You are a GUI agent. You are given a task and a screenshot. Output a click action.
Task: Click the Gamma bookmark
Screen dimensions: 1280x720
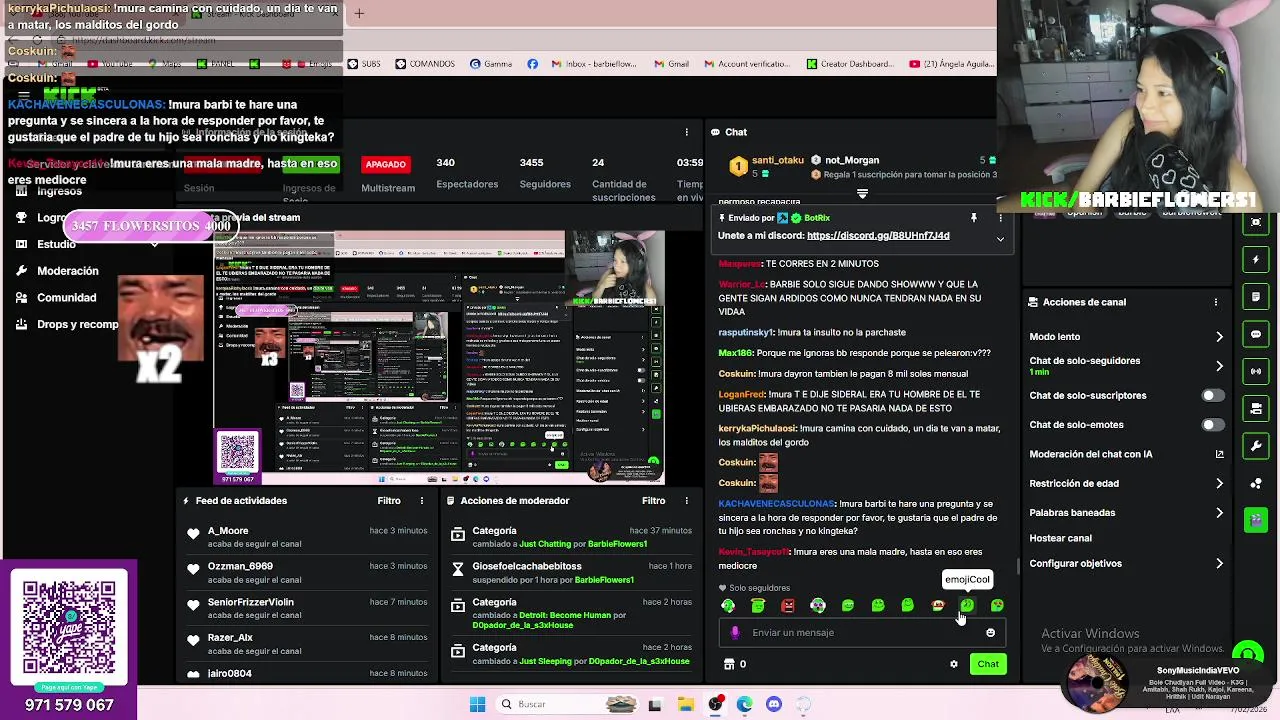click(x=491, y=64)
